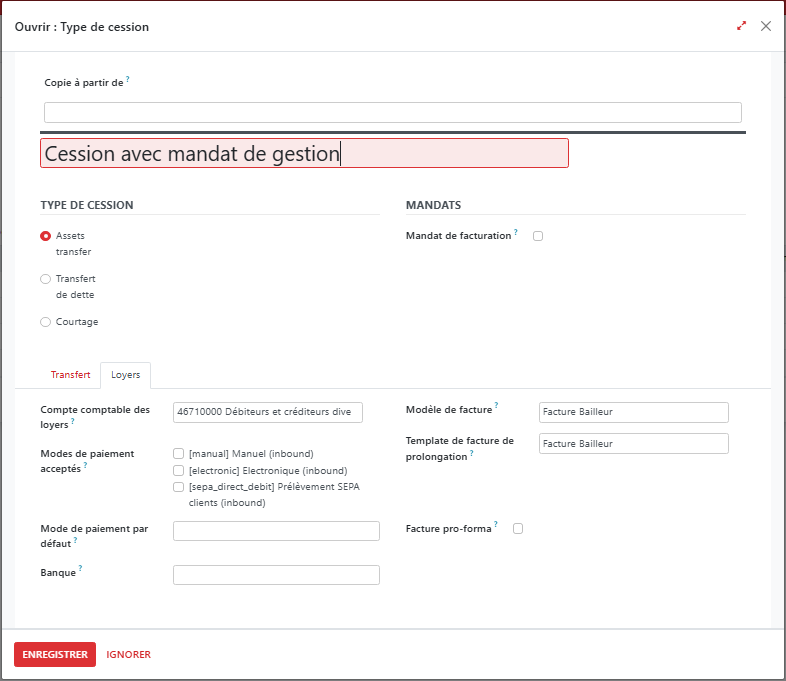This screenshot has width=786, height=681.
Task: Open the Modèle de facture dropdown
Action: click(633, 412)
